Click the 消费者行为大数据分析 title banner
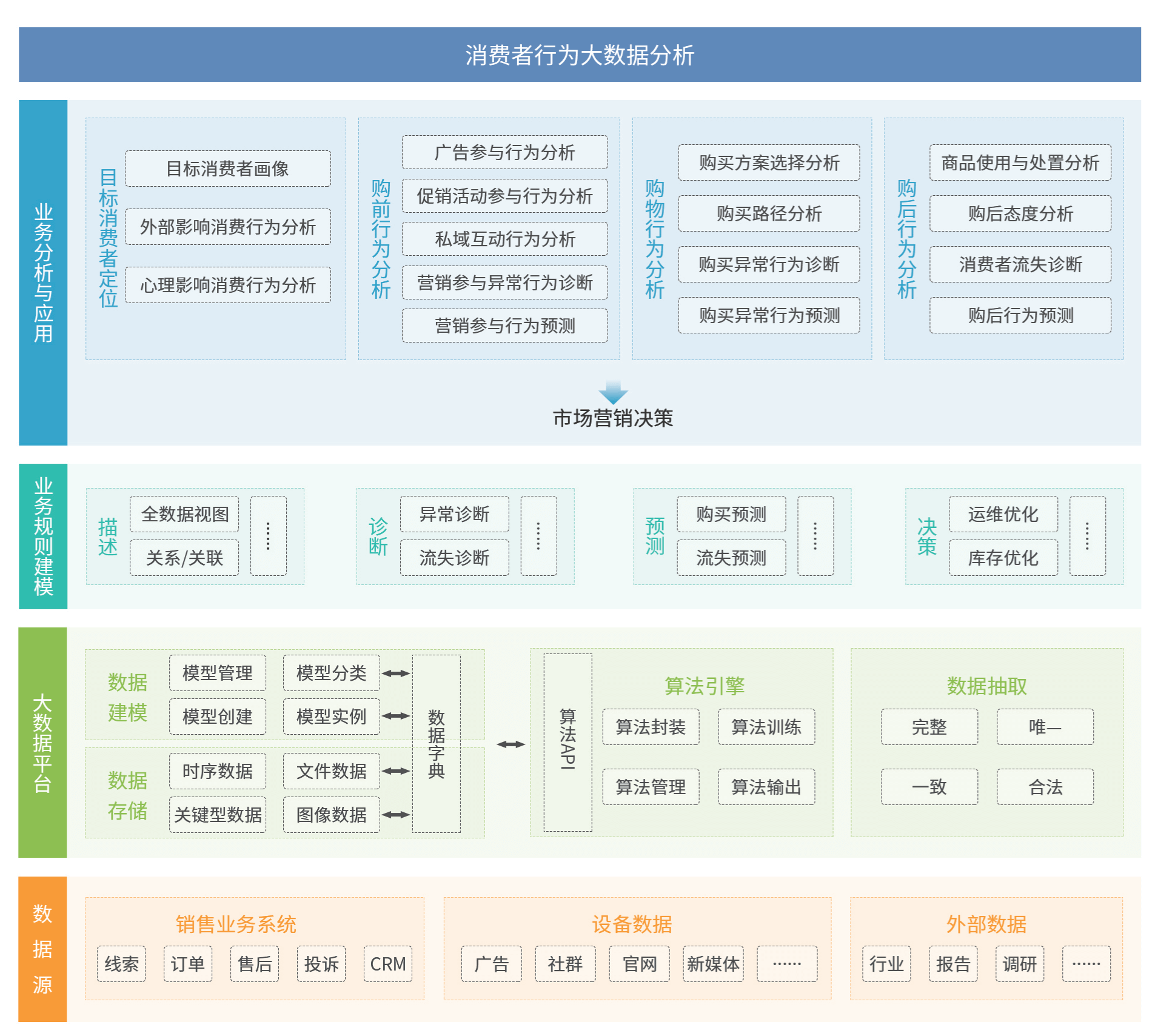This screenshot has width=1155, height=1036. [x=579, y=55]
